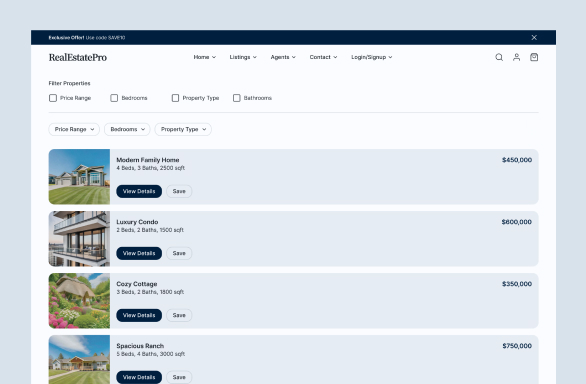Click '5 Beds, 4 Baths, 3000 sqft' text
The height and width of the screenshot is (384, 586).
point(151,354)
